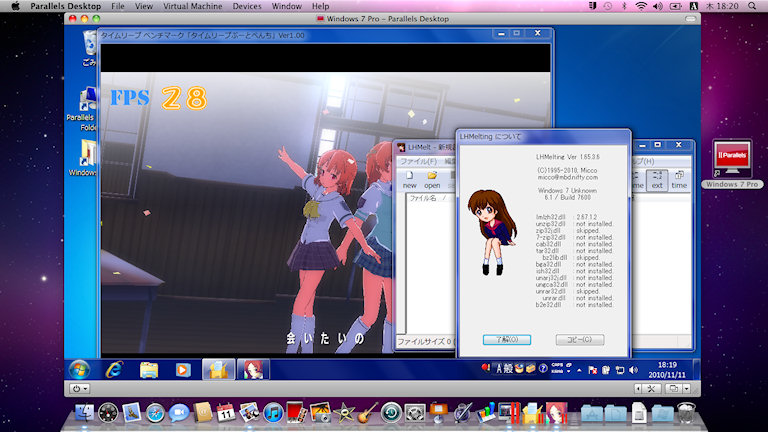Screen dimensions: 768x432
Task: Open iChat from the Dock
Action: tap(179, 413)
